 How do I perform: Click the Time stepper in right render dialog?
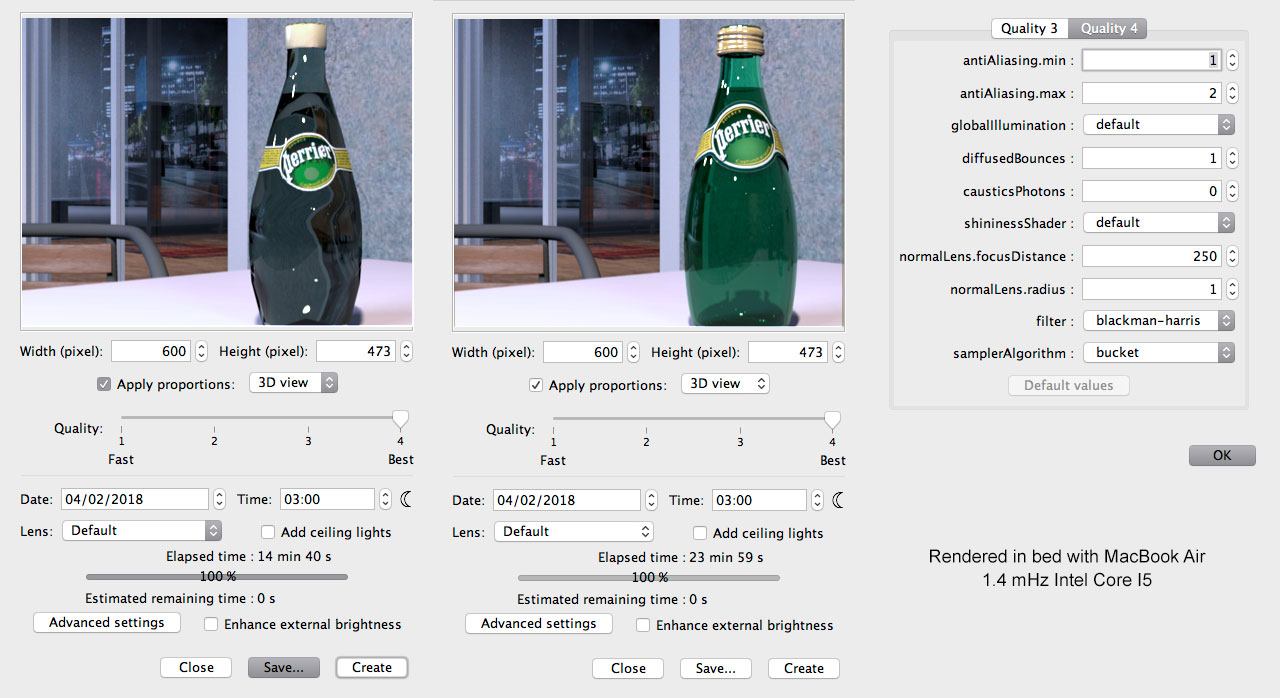[x=817, y=500]
